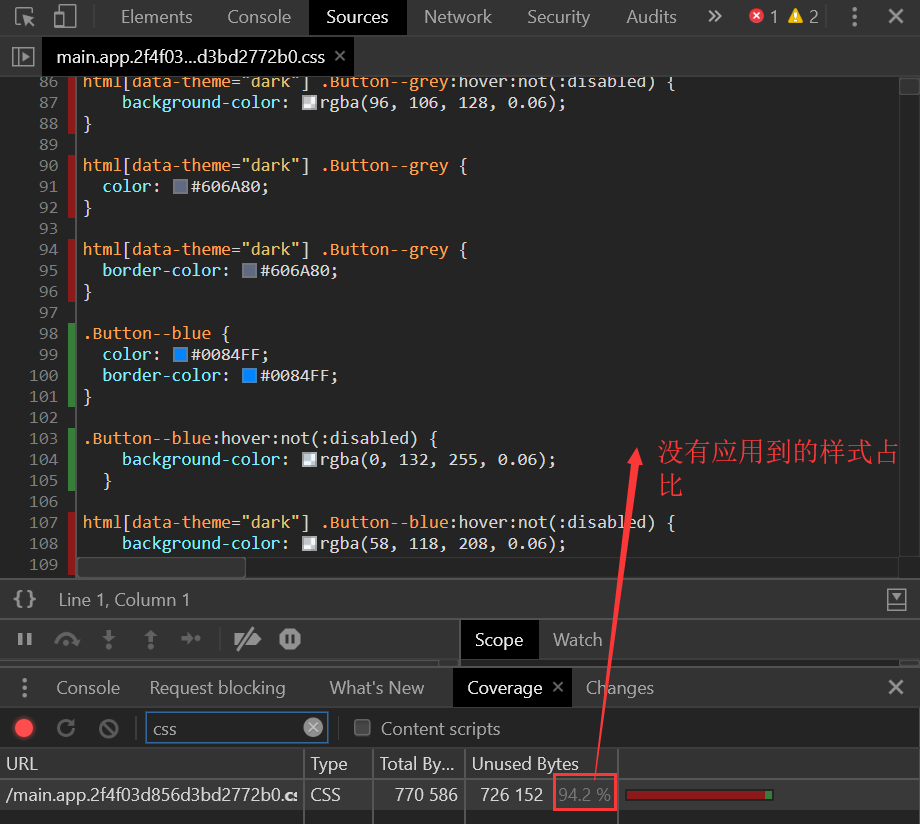Click the color #0084FF blue swatch
920x824 pixels.
[x=181, y=354]
